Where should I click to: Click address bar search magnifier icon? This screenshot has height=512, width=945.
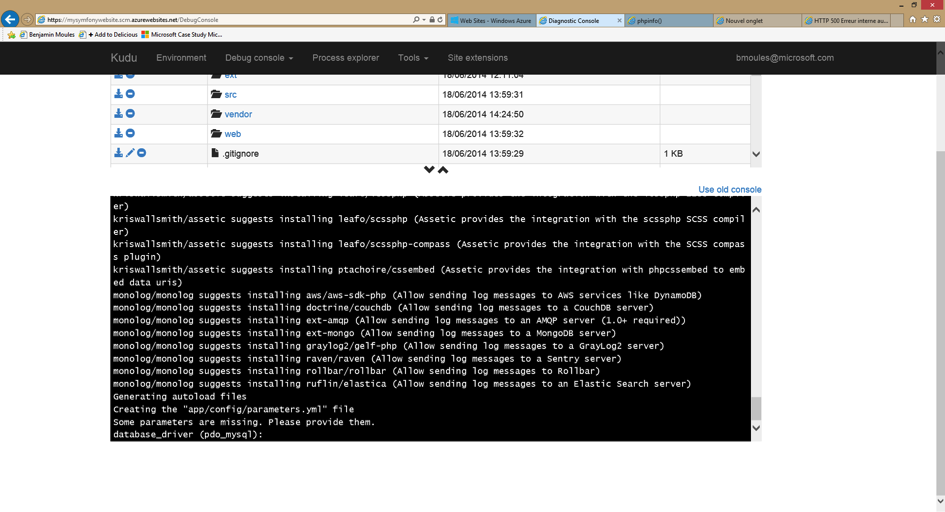[416, 20]
